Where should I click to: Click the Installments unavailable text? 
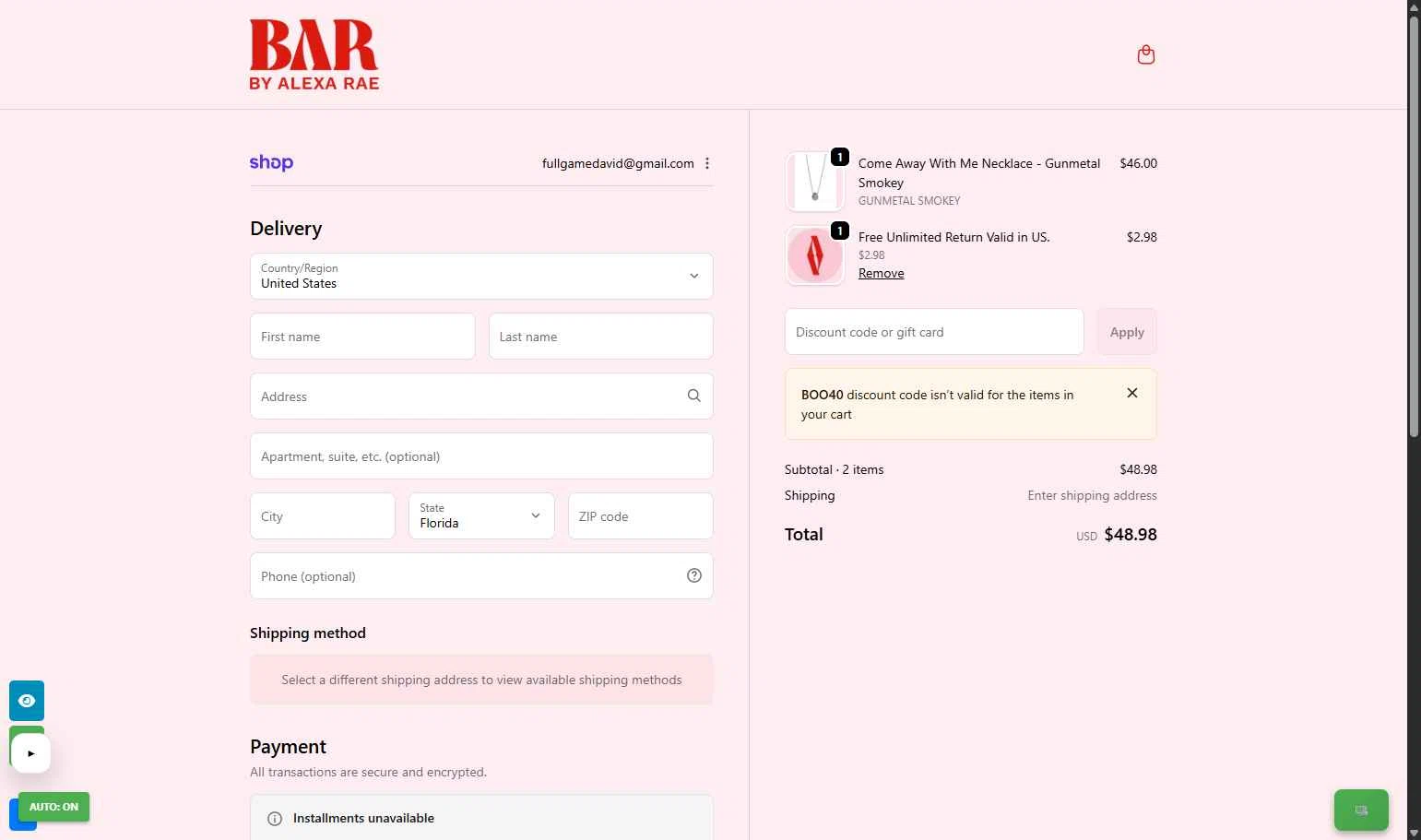click(363, 818)
